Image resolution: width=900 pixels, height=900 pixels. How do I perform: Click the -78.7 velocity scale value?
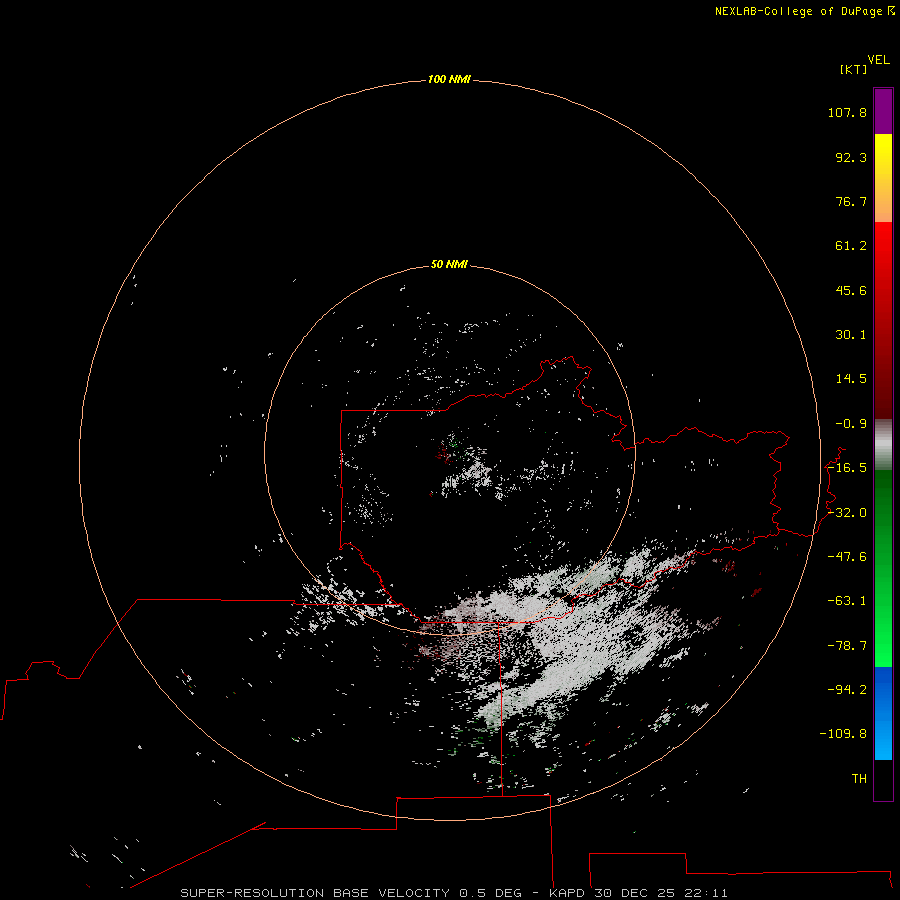(x=847, y=646)
